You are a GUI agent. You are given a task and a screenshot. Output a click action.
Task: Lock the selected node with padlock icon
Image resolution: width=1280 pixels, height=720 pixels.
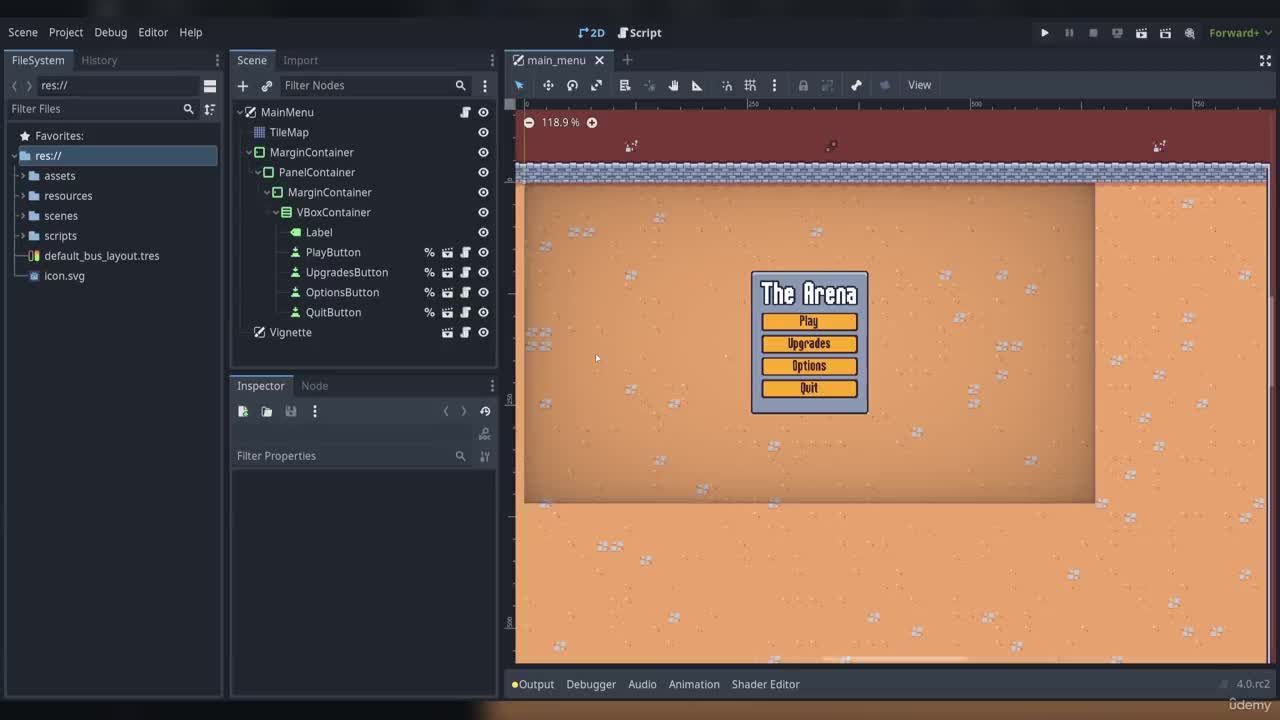803,85
